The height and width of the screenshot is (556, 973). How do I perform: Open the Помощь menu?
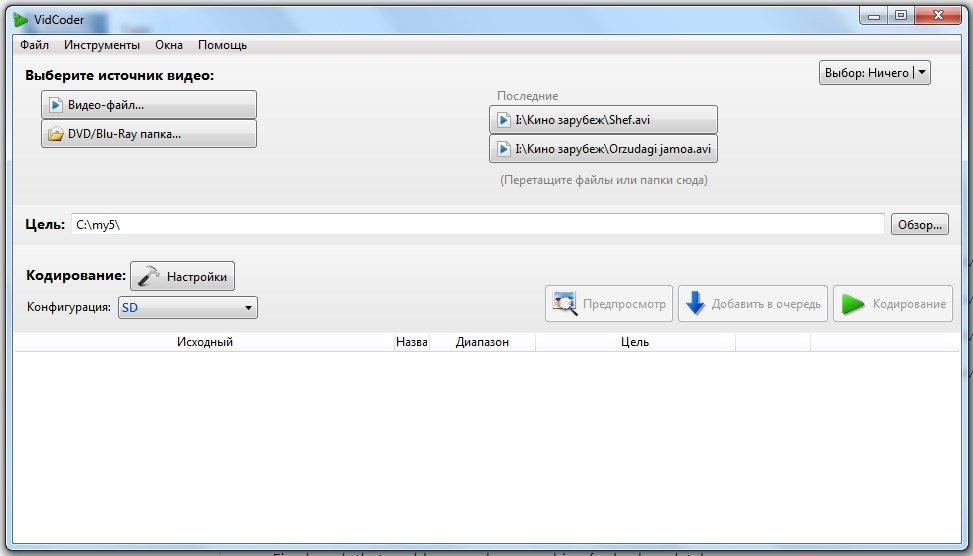click(x=222, y=45)
